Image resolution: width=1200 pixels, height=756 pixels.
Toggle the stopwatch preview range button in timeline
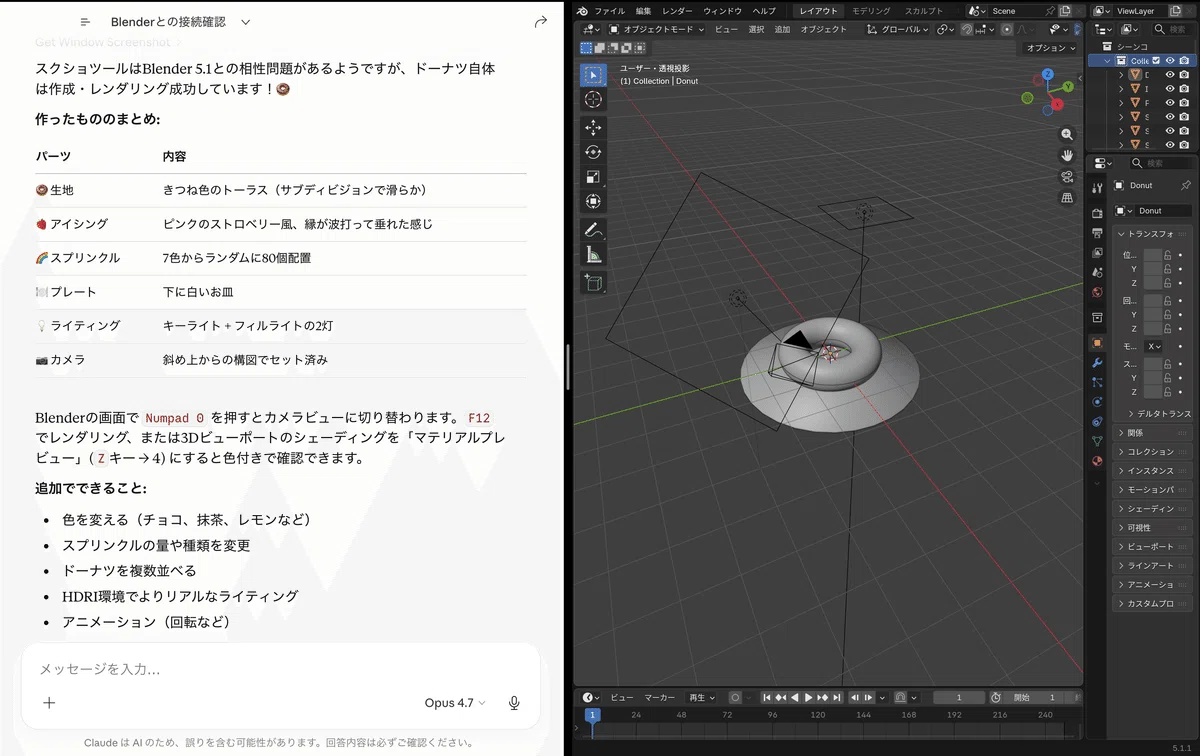point(995,698)
